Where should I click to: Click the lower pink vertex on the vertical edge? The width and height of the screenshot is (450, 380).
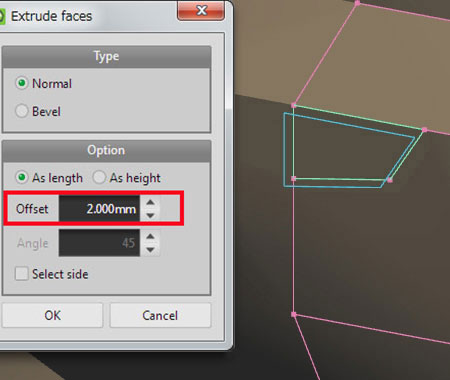[294, 314]
